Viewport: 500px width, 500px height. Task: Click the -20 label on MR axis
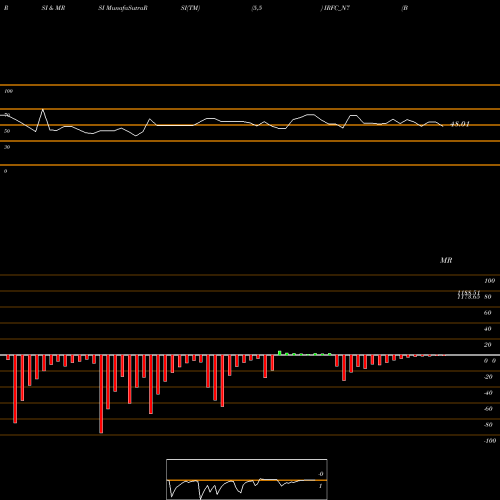488,377
